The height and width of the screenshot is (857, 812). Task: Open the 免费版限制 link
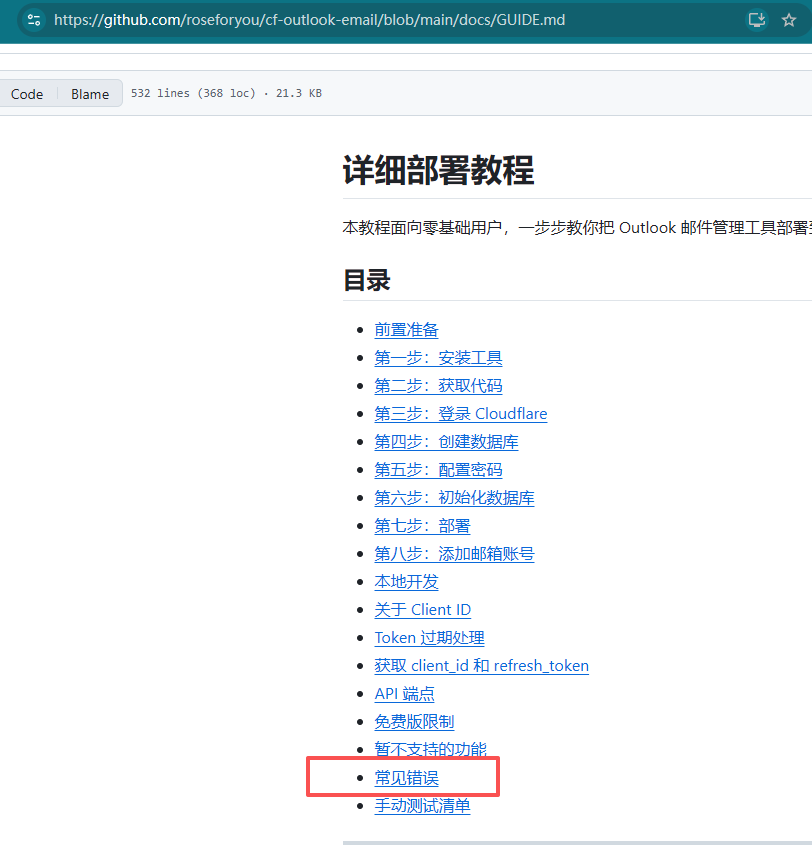point(414,722)
